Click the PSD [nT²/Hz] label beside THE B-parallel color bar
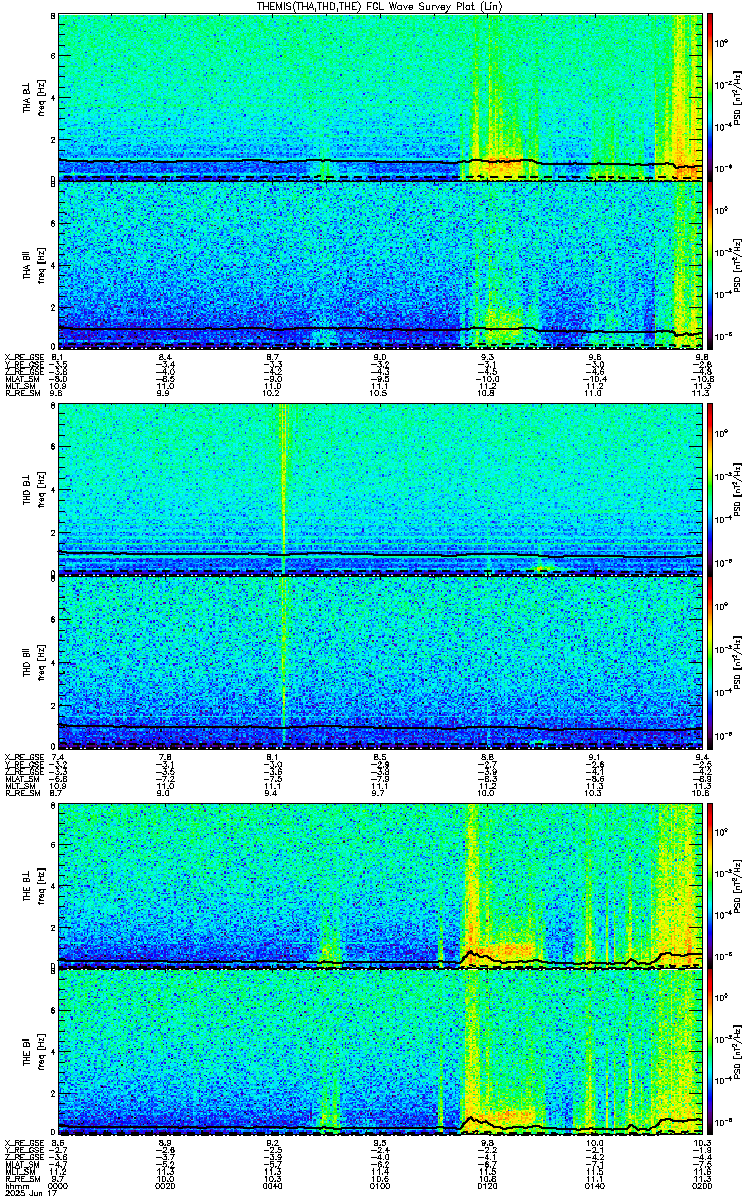Viewport: 750px width, 1200px height. (x=736, y=1054)
